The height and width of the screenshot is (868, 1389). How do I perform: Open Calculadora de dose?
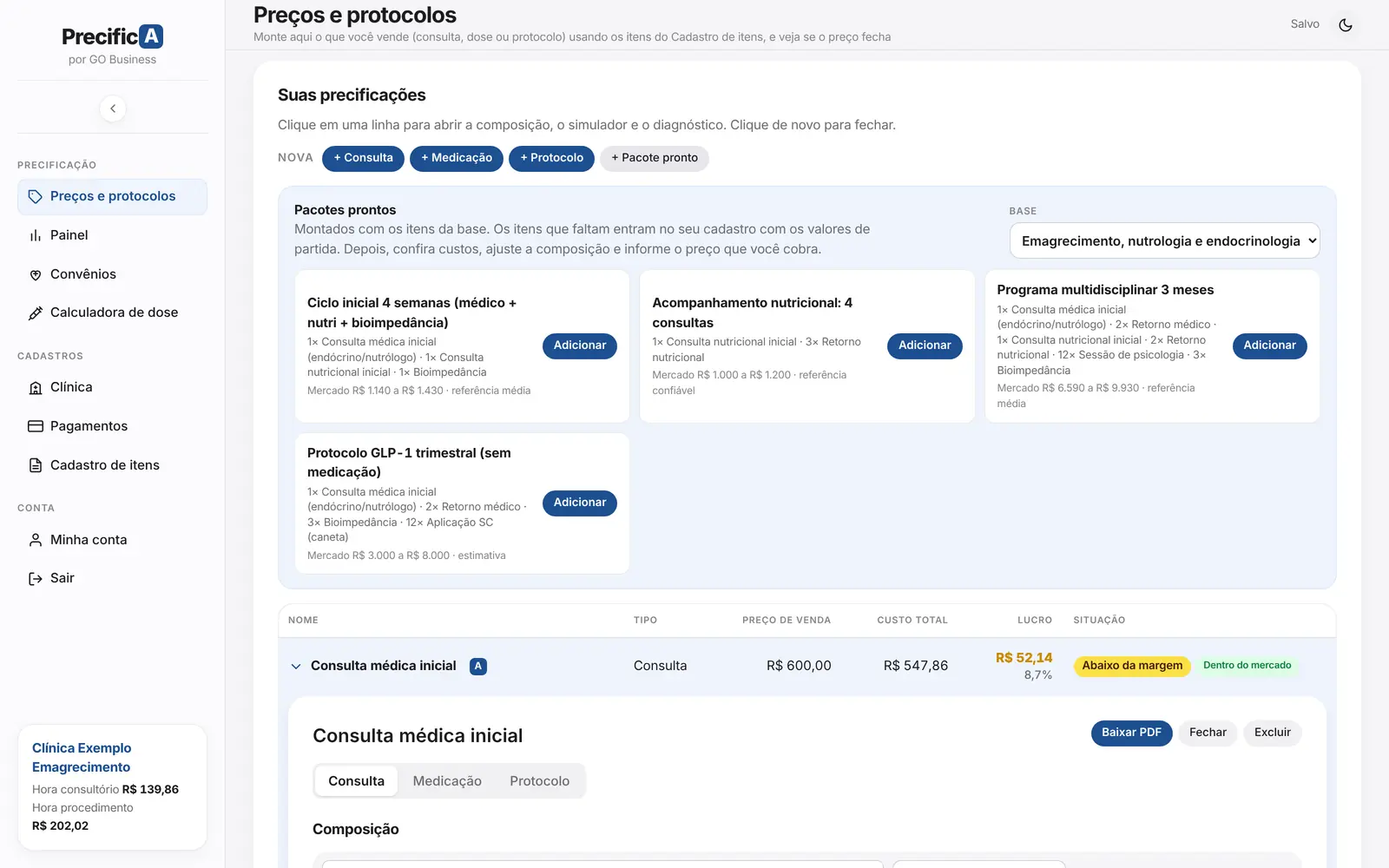112,312
